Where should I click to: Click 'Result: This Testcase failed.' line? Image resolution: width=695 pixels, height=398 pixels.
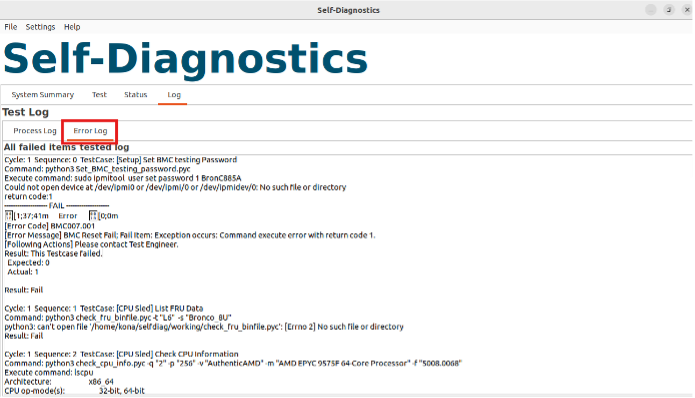(x=53, y=254)
